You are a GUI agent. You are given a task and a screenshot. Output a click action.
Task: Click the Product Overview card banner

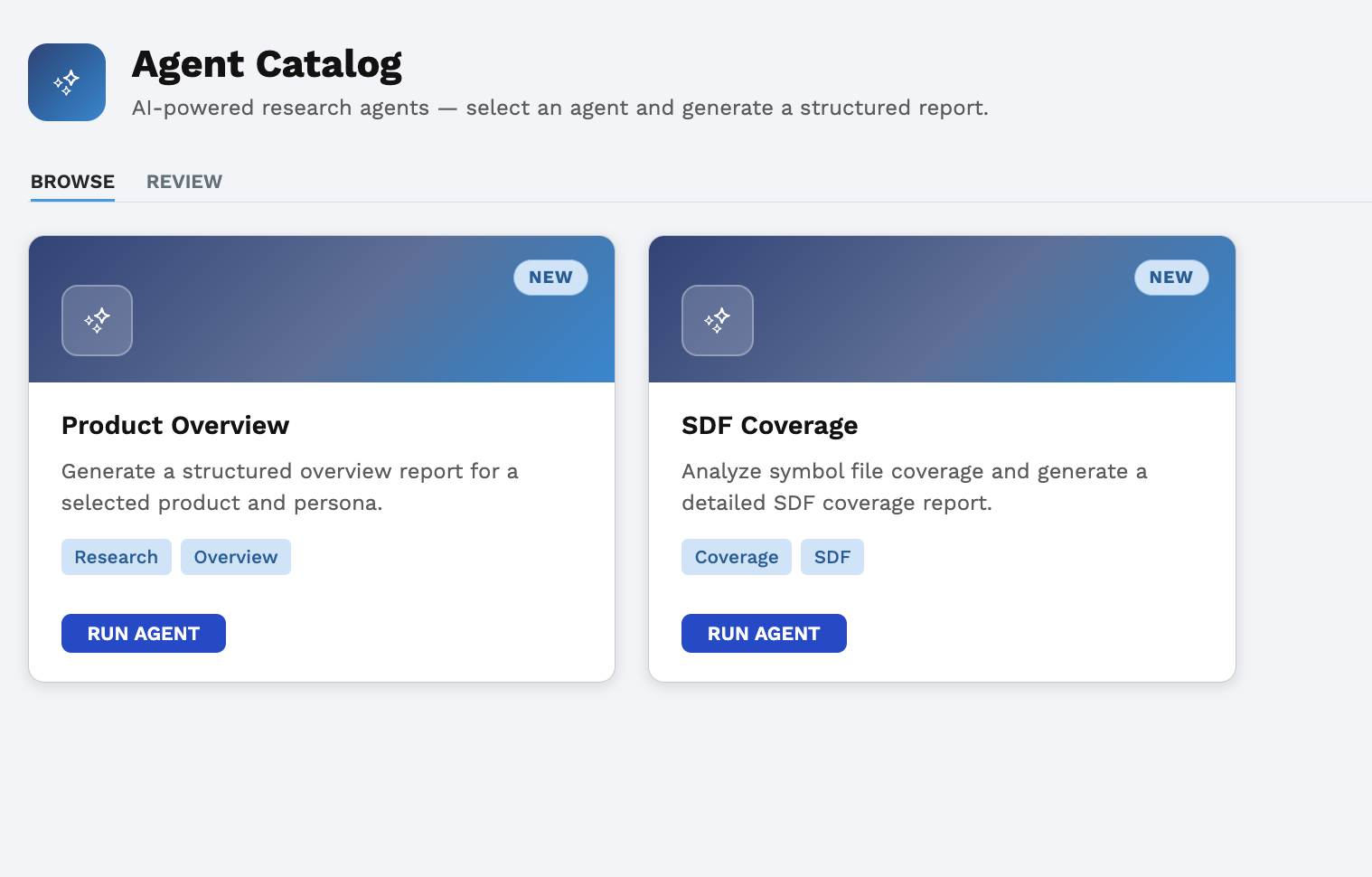(322, 309)
